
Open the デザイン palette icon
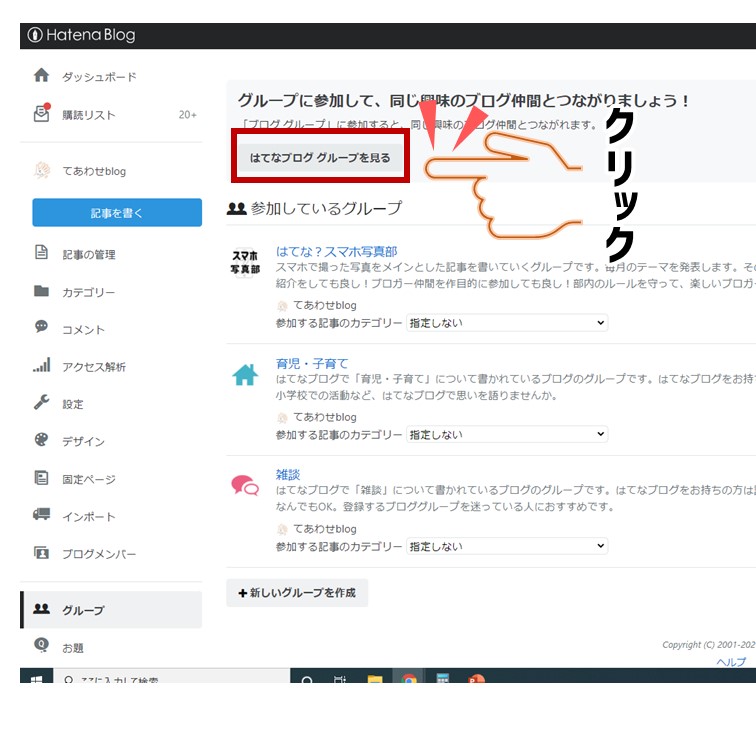tap(41, 439)
